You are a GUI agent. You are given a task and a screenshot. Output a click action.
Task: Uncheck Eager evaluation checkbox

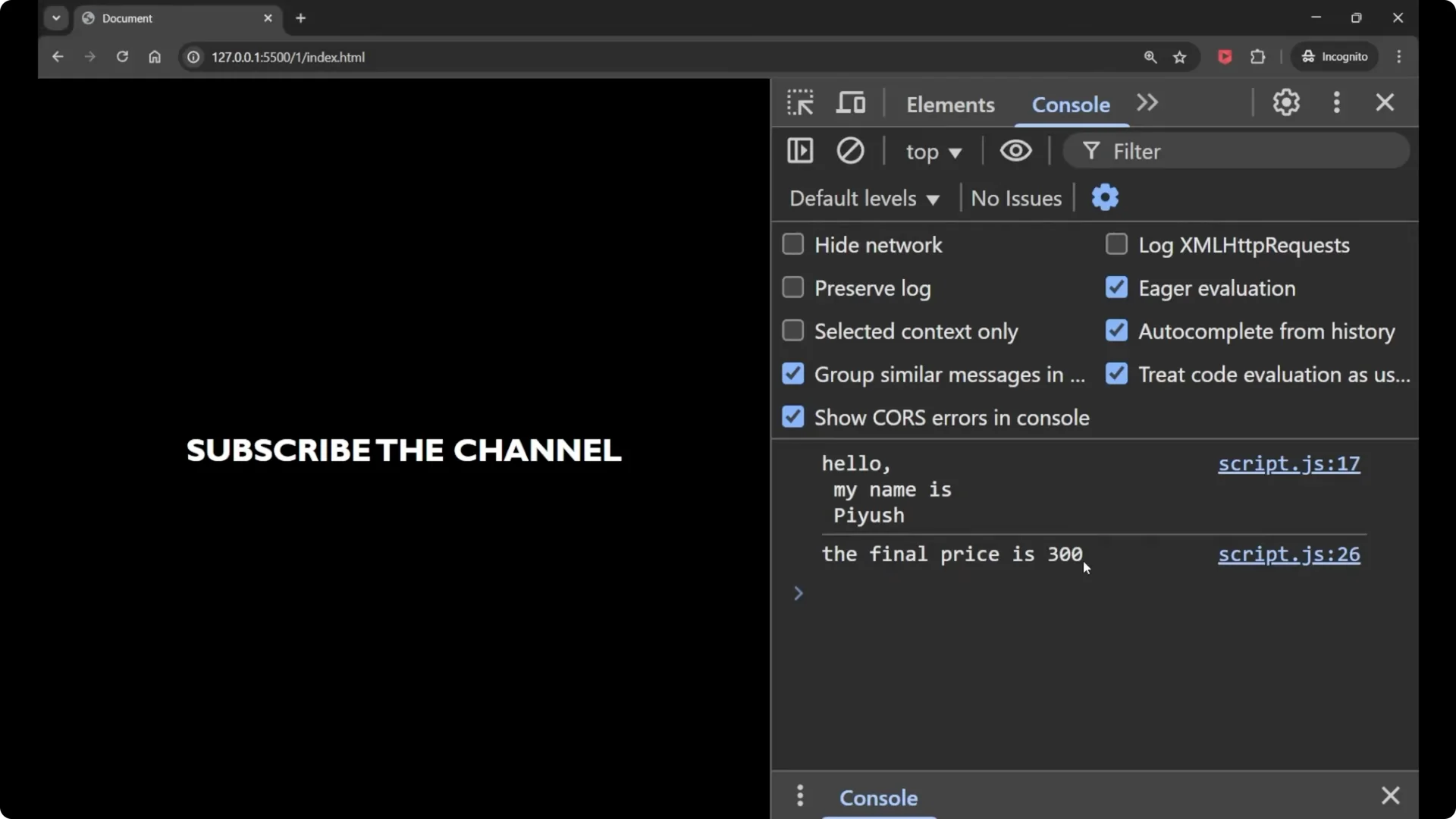click(x=1116, y=288)
